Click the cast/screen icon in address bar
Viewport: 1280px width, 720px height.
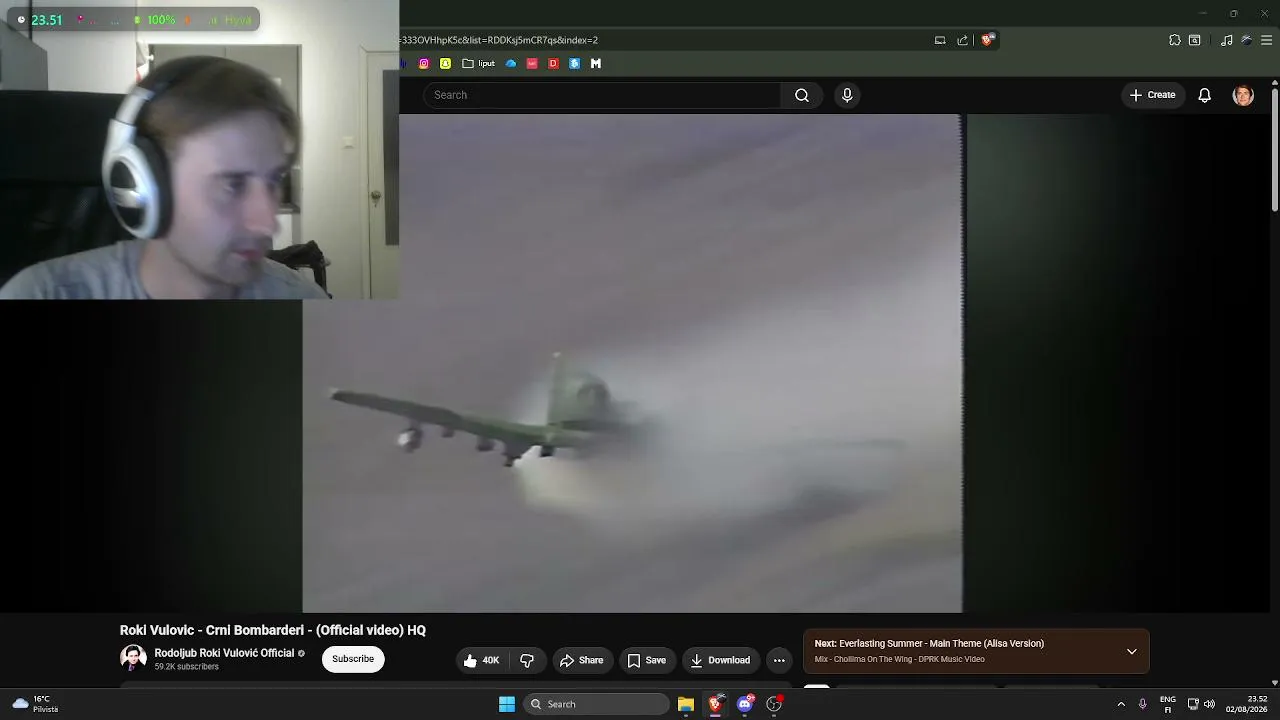(940, 40)
